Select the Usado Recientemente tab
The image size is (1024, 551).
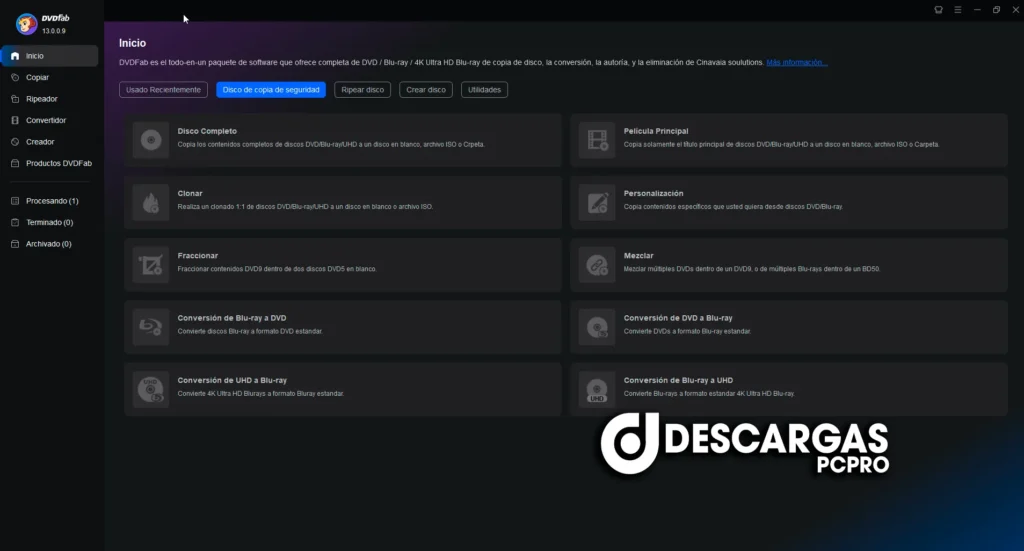[x=164, y=90]
